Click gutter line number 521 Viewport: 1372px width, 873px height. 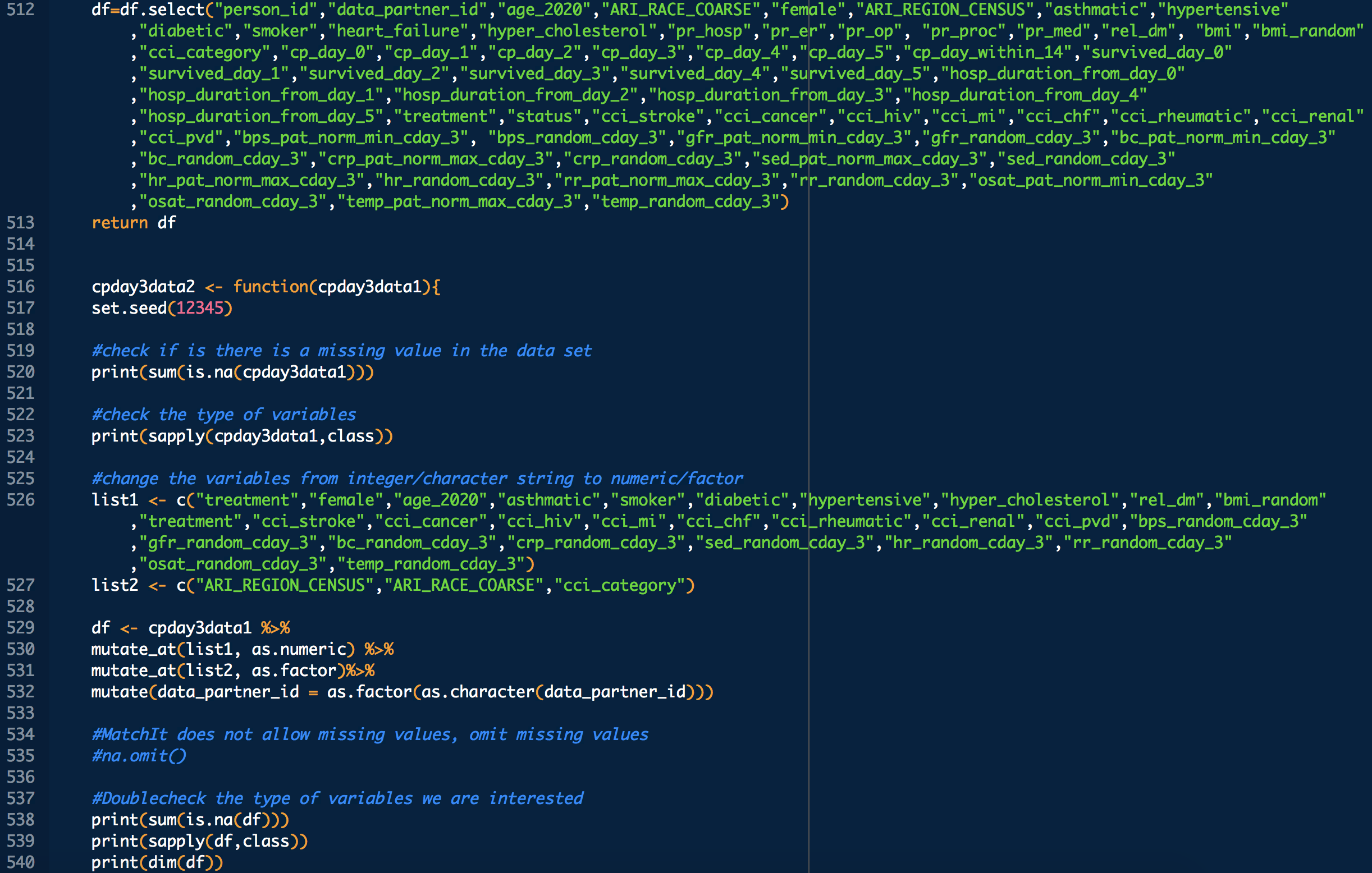(21, 393)
